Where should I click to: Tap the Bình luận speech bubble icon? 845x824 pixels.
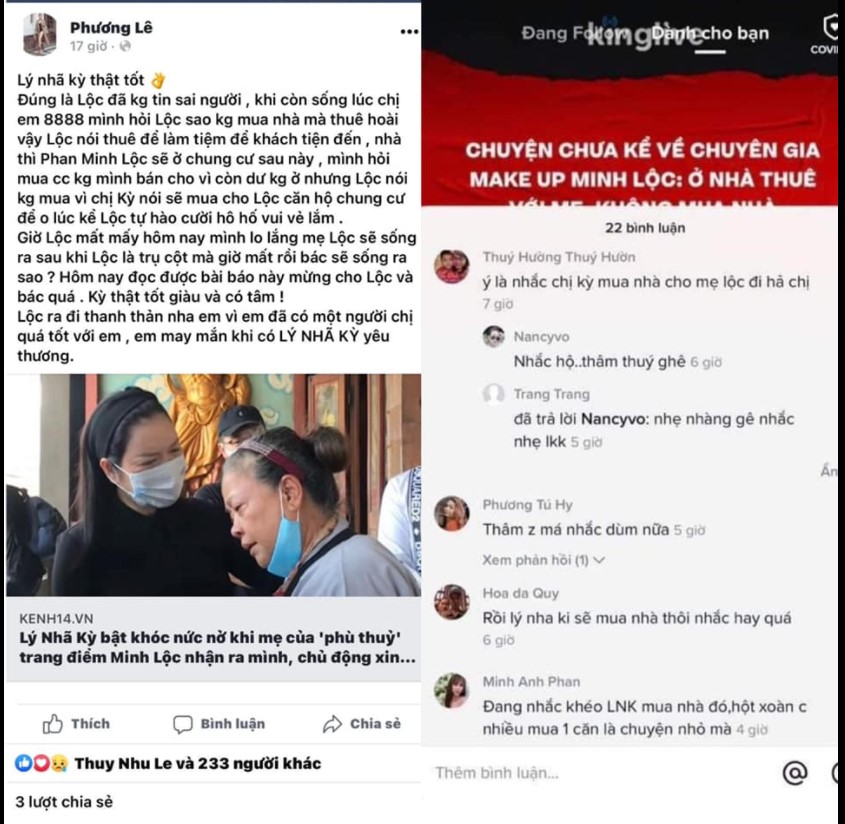click(x=183, y=724)
